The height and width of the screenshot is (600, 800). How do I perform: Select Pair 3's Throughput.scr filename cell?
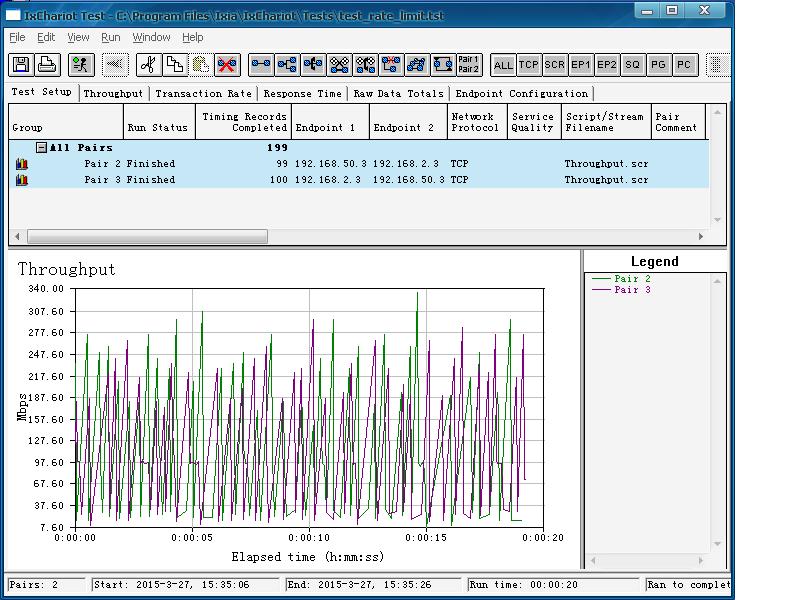pos(606,180)
